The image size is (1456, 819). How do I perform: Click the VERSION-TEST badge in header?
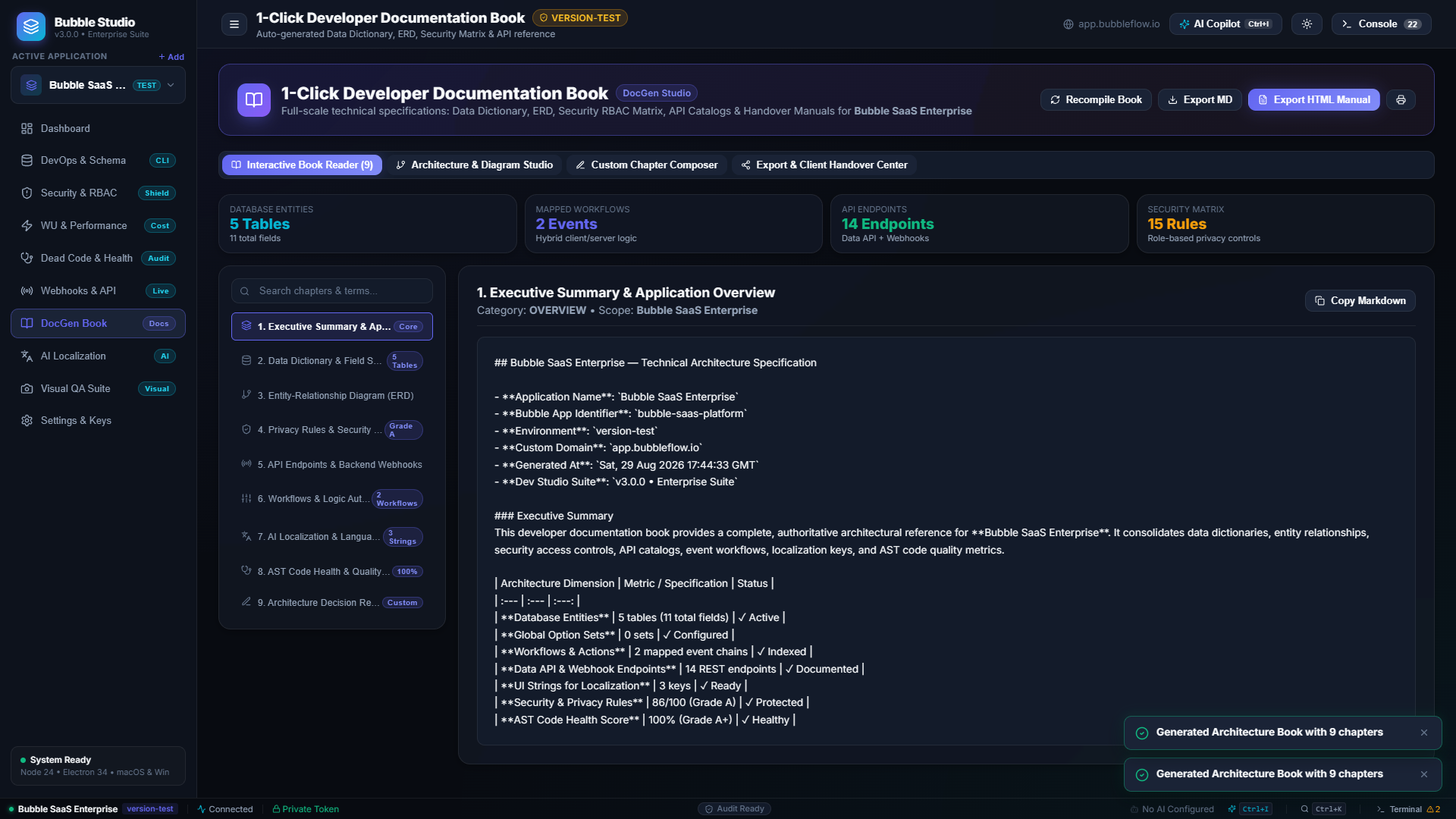580,18
